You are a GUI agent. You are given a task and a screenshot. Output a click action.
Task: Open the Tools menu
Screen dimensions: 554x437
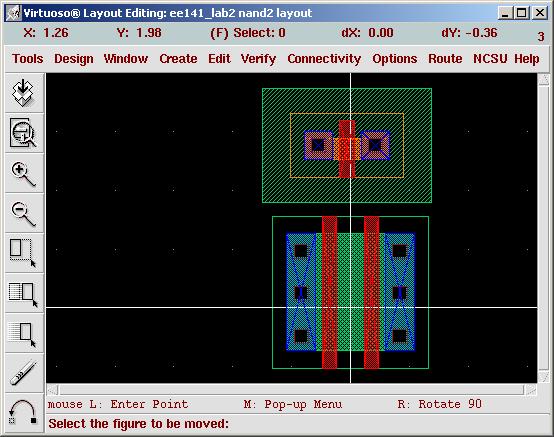coord(28,59)
